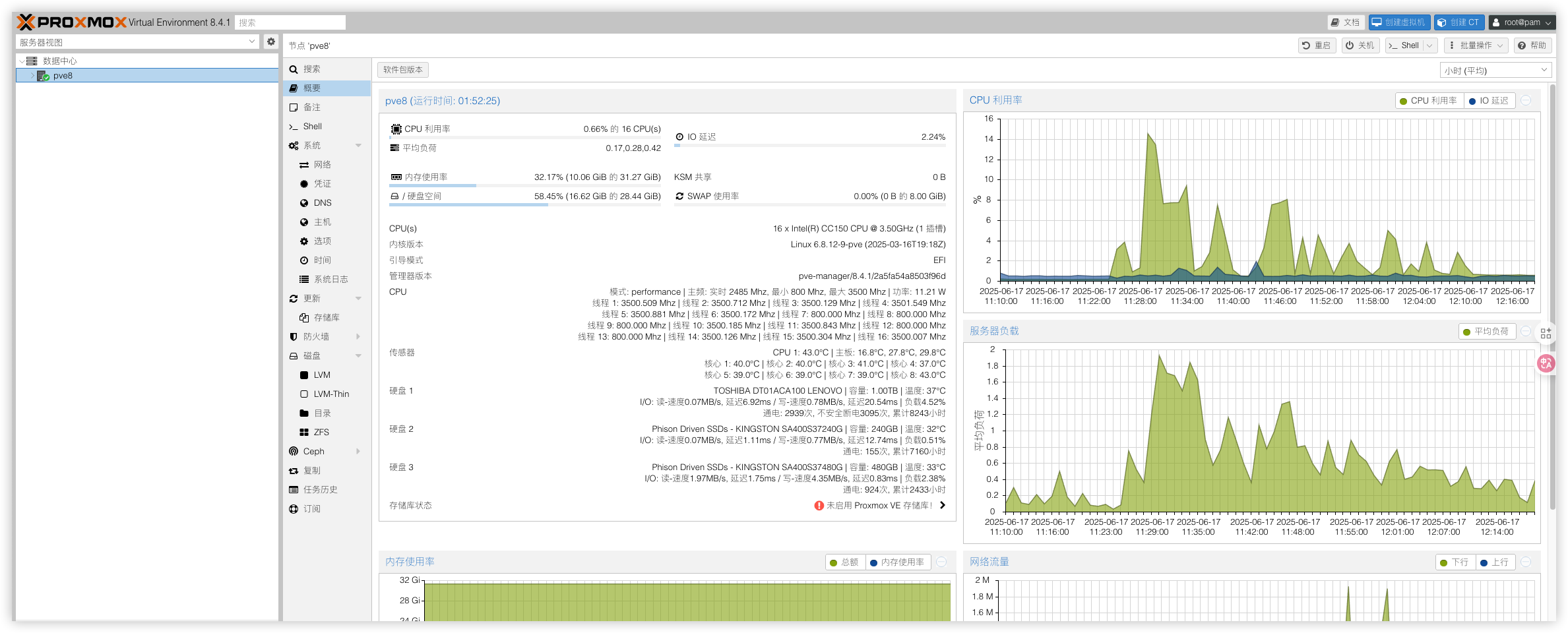Viewport: 1568px width, 633px height.
Task: Click the 系统 cogs icon
Action: (294, 146)
